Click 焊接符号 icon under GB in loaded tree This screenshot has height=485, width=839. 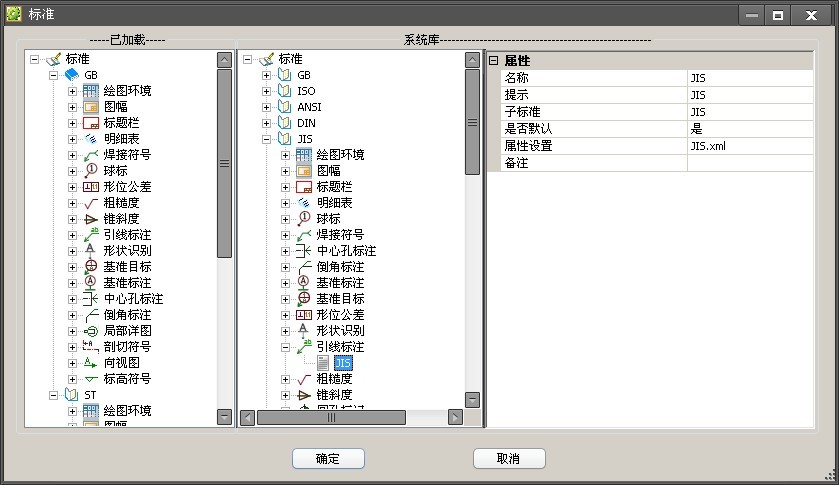click(x=90, y=155)
